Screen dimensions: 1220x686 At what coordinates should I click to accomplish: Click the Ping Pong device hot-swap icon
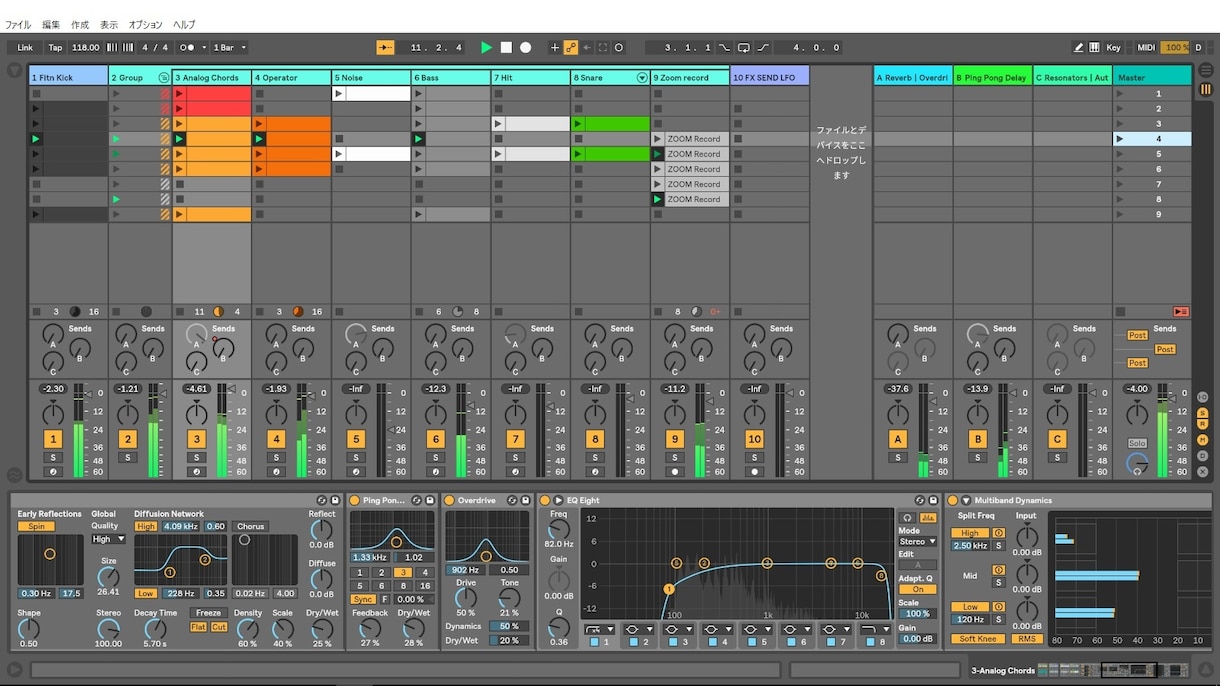[417, 500]
